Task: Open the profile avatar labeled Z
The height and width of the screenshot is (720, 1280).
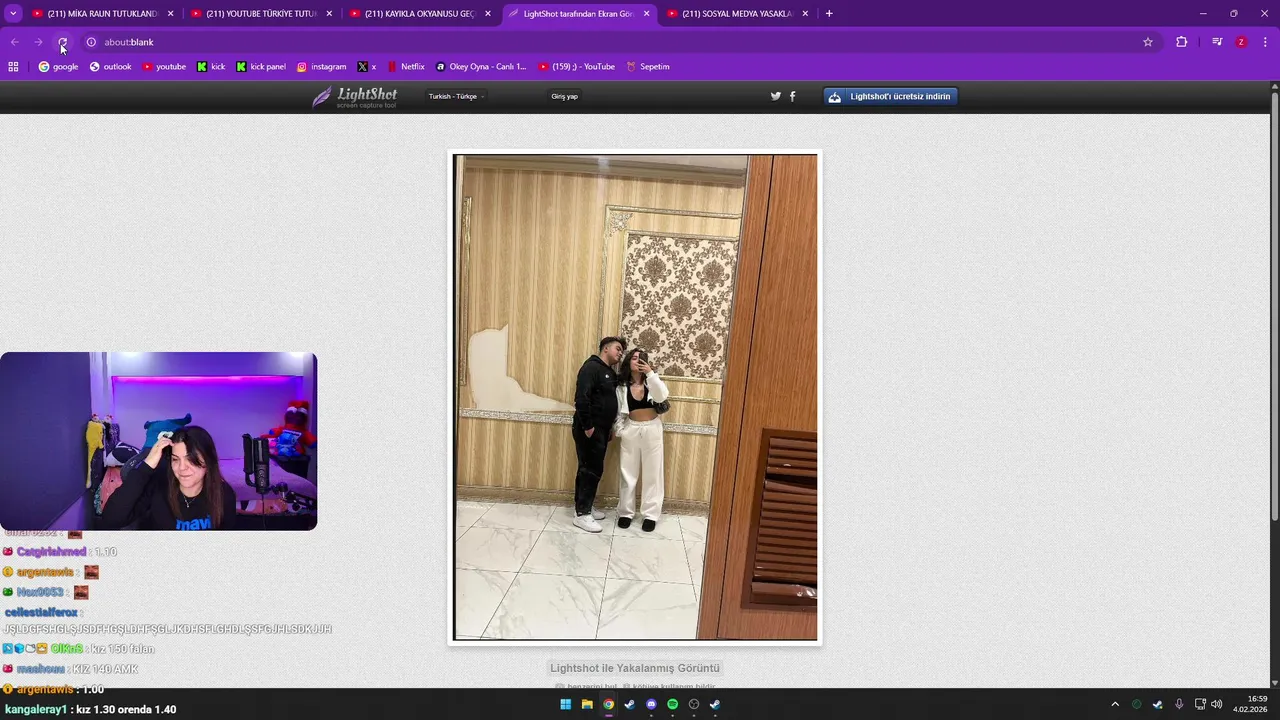Action: click(x=1241, y=42)
